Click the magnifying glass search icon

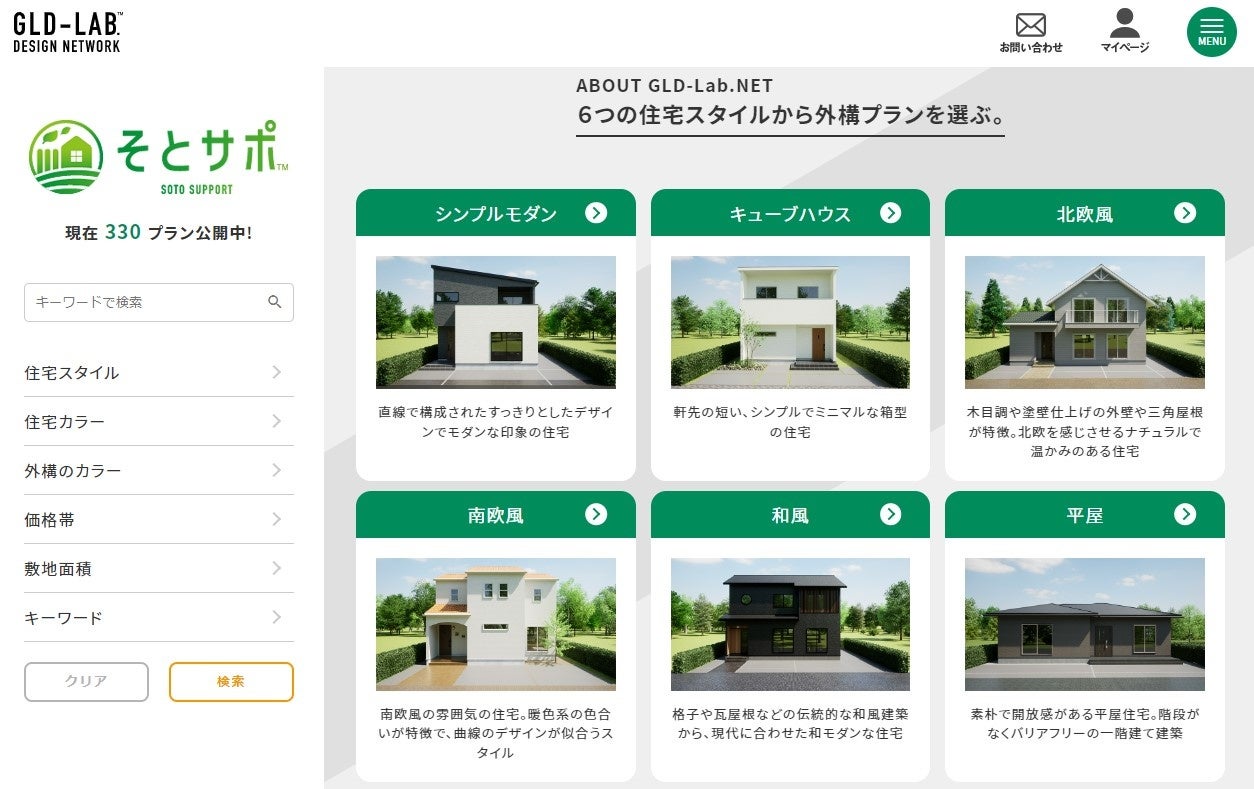(x=274, y=302)
